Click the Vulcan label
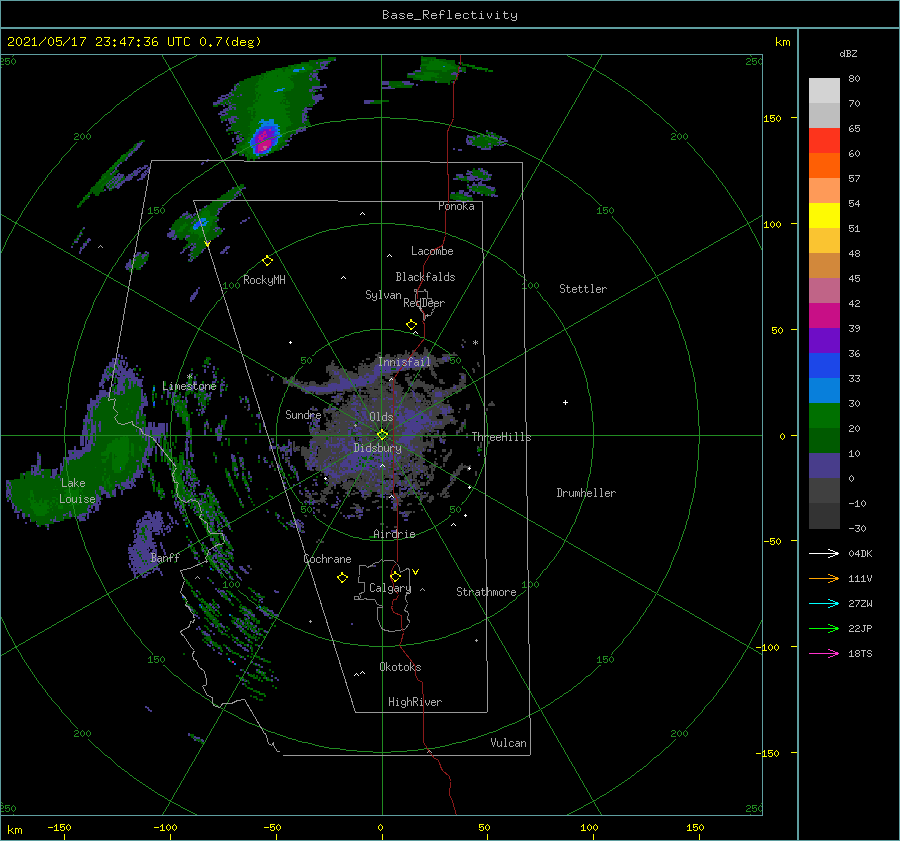Screen dimensions: 900x841 508,743
